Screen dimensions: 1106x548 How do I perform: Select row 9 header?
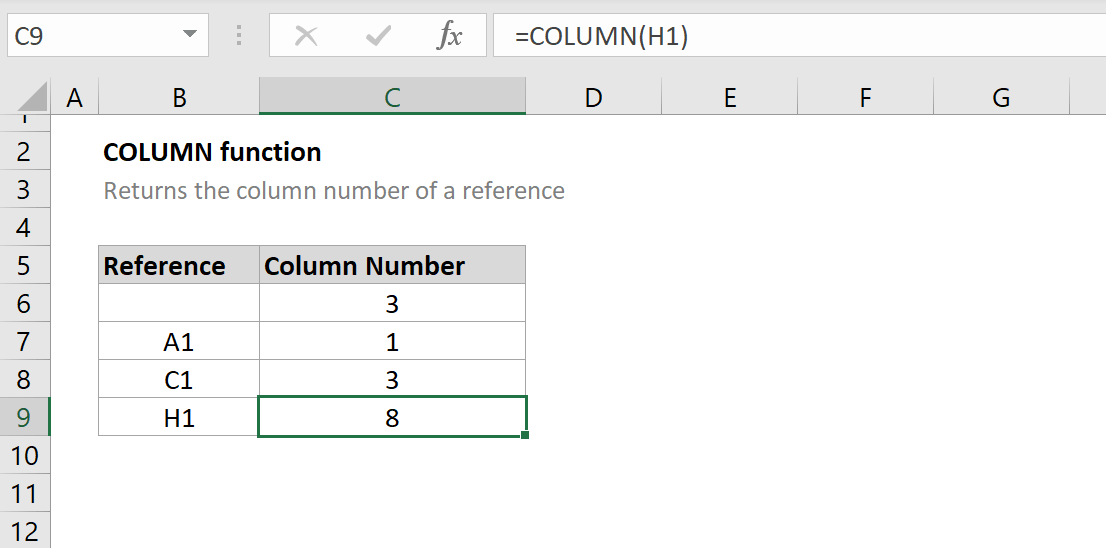pos(25,417)
